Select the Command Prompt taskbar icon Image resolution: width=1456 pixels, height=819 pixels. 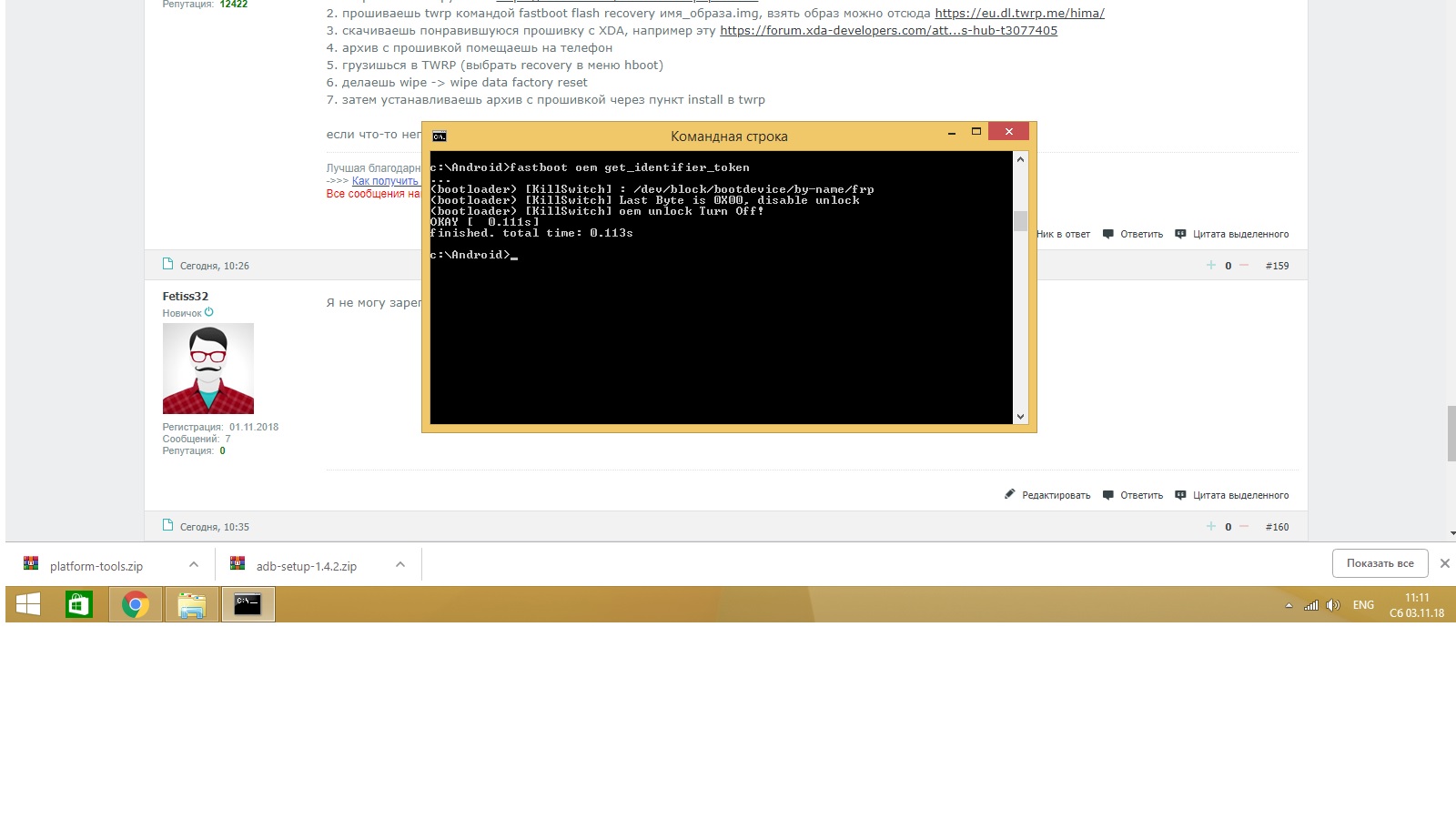(x=248, y=604)
